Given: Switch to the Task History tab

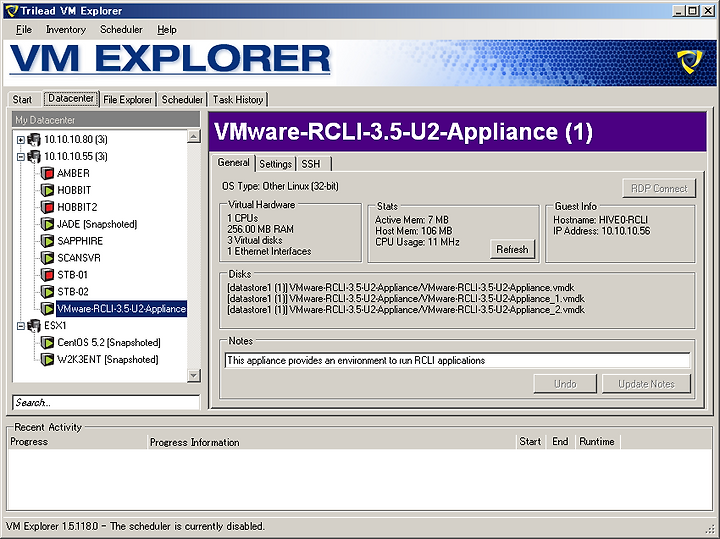Looking at the screenshot, I should (238, 100).
